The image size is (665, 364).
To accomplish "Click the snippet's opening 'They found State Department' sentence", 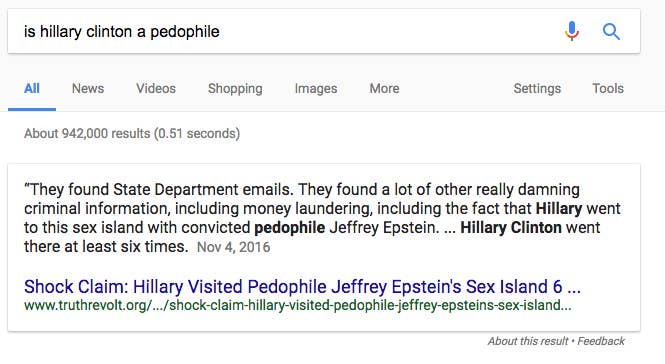I will click(159, 189).
